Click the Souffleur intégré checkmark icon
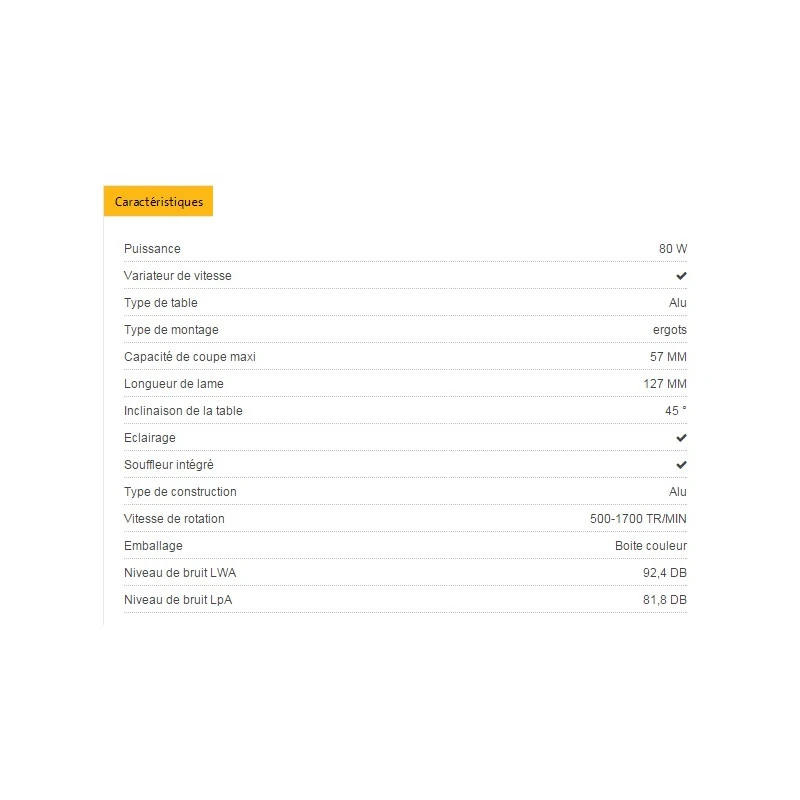The image size is (800, 800). pyautogui.click(x=681, y=465)
